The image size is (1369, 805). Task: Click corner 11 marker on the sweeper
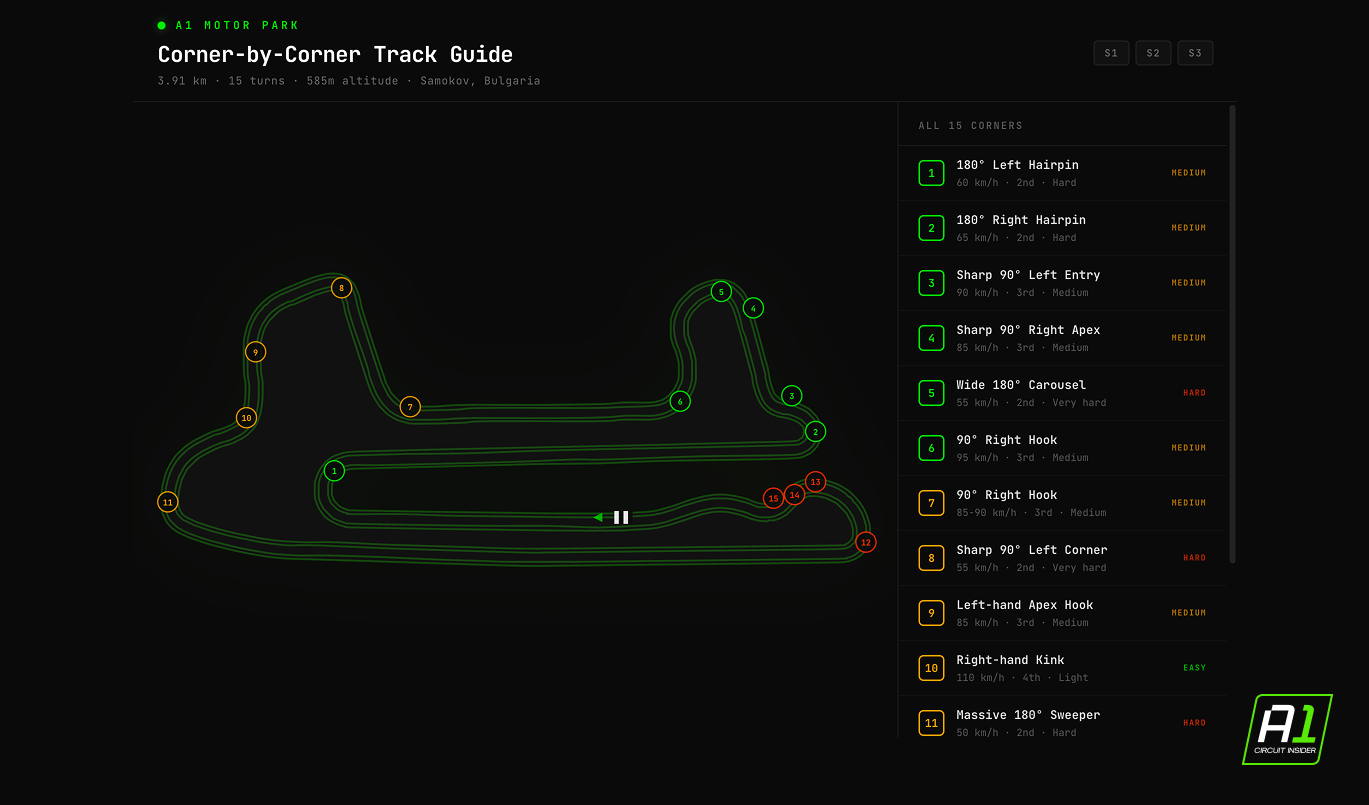167,501
